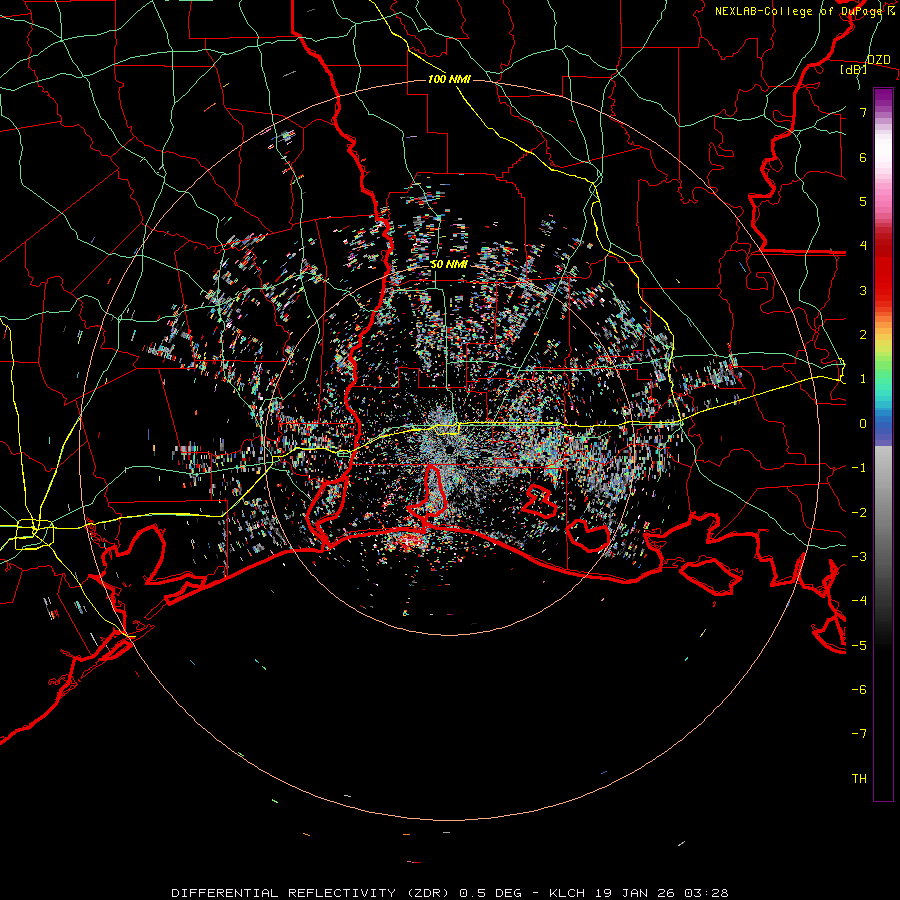Screen dimensions: 900x900
Task: Select the 0 value on the dB scale
Action: pos(863,424)
